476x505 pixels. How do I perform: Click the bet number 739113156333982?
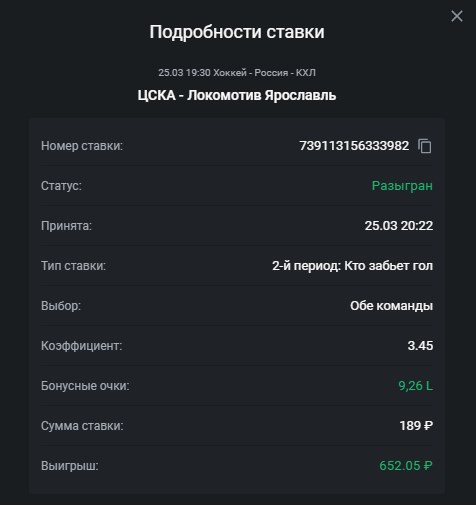354,146
